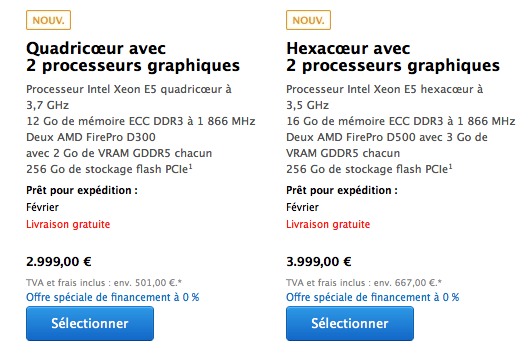The width and height of the screenshot is (531, 363).
Task: Click the Février shipping date for Hexacœur
Action: pos(302,207)
